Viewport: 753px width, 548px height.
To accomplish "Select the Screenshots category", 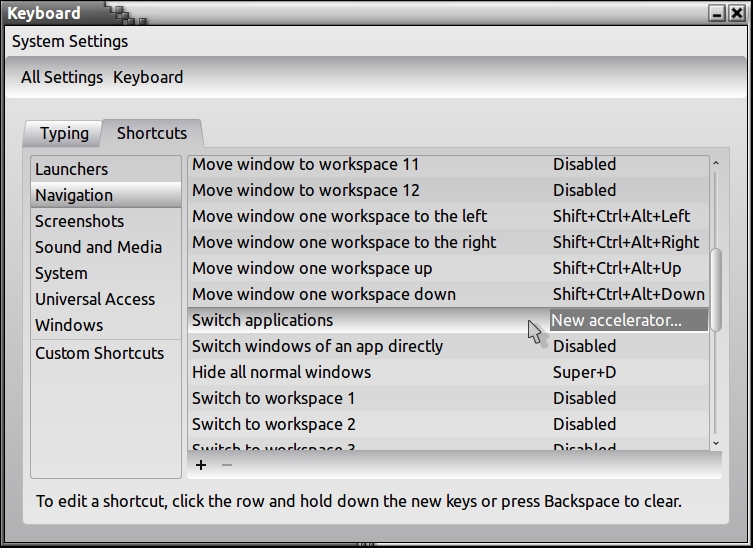I will (x=80, y=221).
